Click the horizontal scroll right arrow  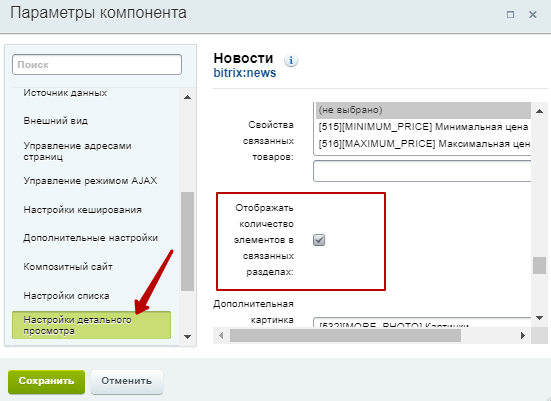click(x=523, y=336)
